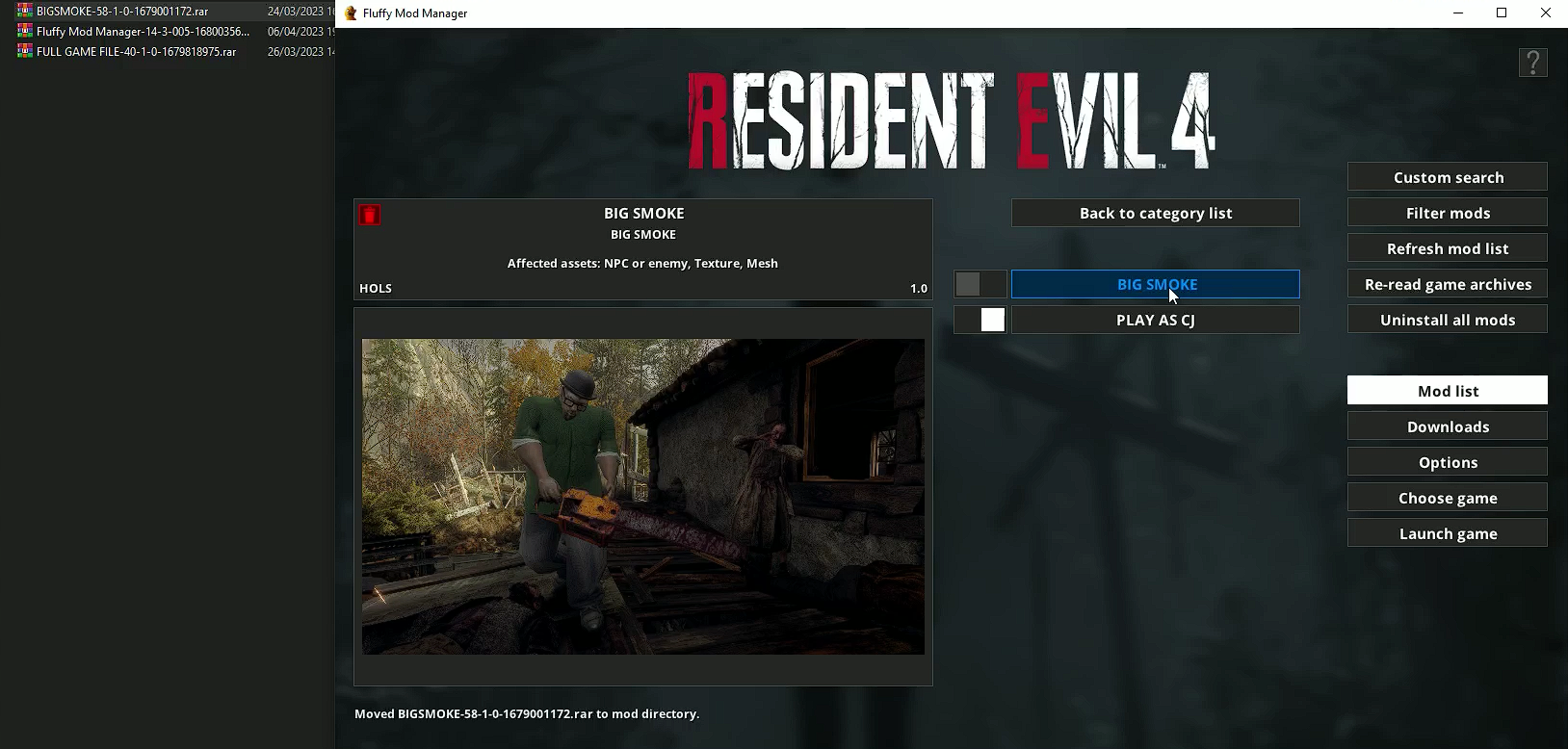
Task: Open Custom search
Action: [1448, 177]
